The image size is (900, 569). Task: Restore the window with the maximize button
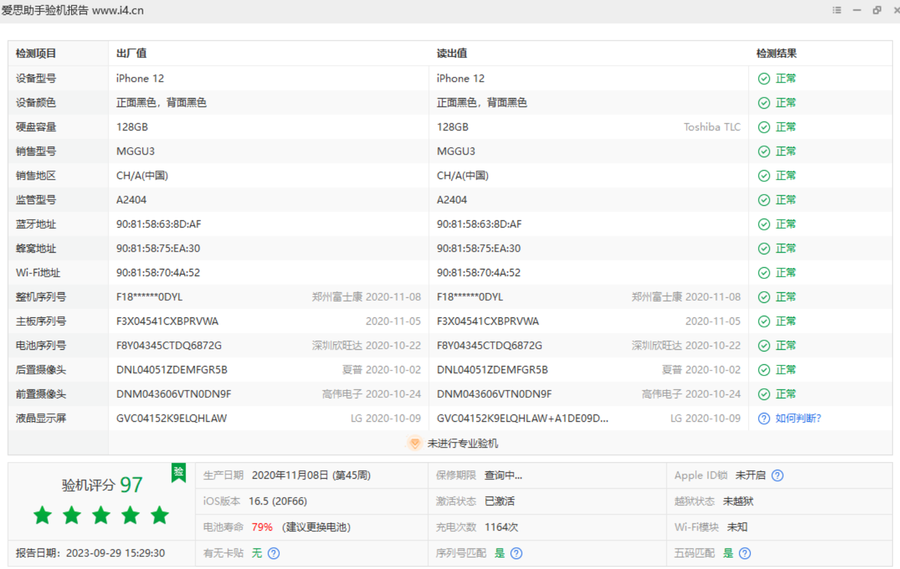tap(877, 10)
